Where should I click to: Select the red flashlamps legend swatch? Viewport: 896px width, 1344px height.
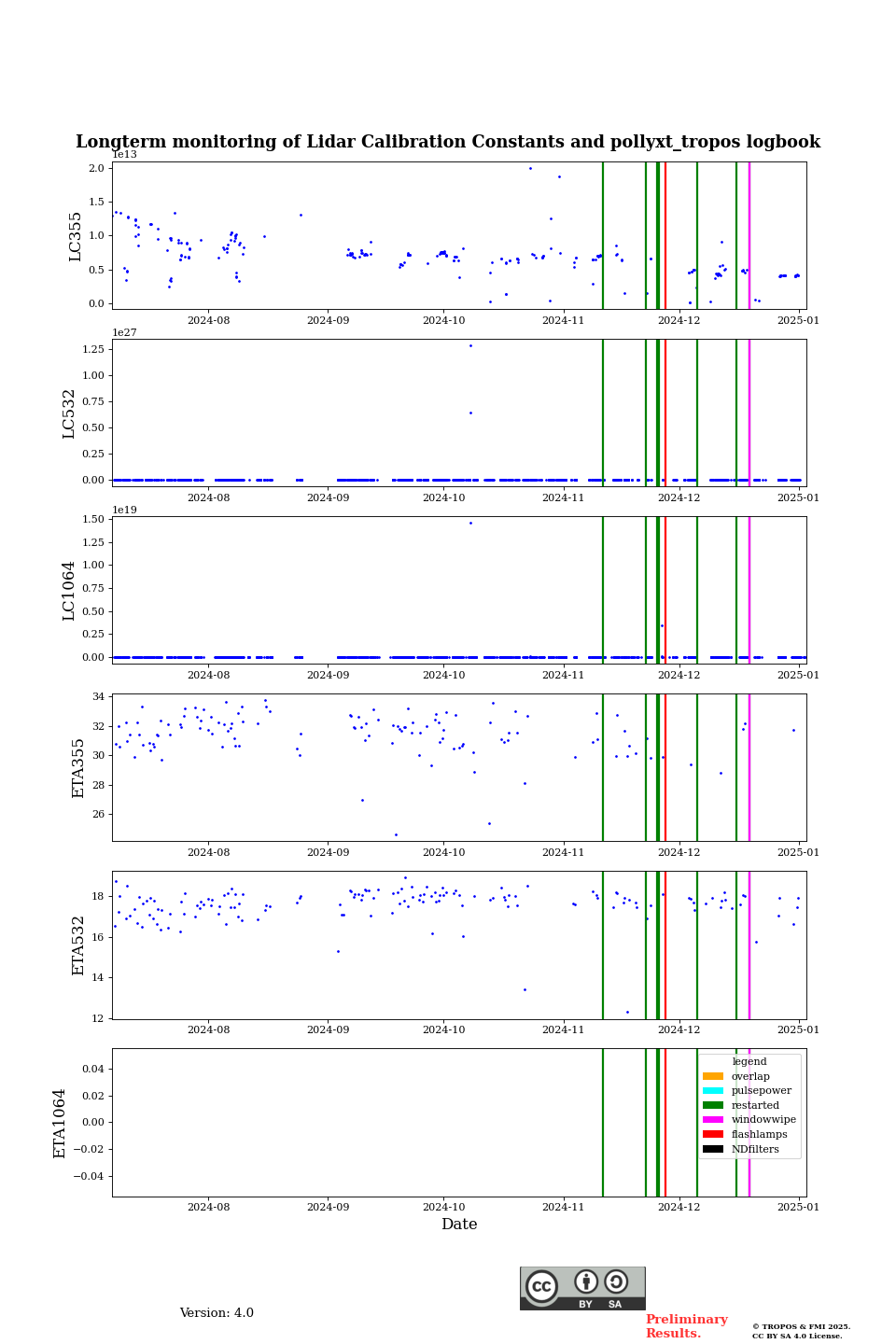pyautogui.click(x=713, y=1134)
